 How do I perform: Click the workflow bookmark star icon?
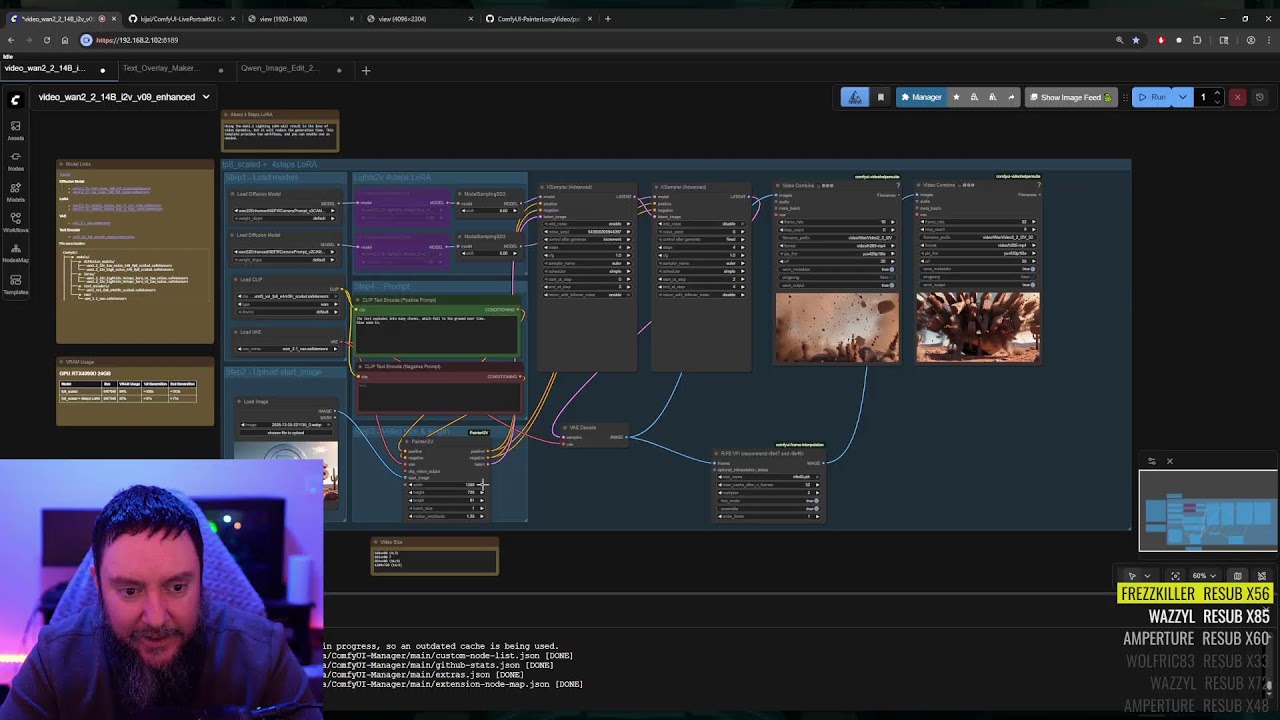[x=957, y=97]
